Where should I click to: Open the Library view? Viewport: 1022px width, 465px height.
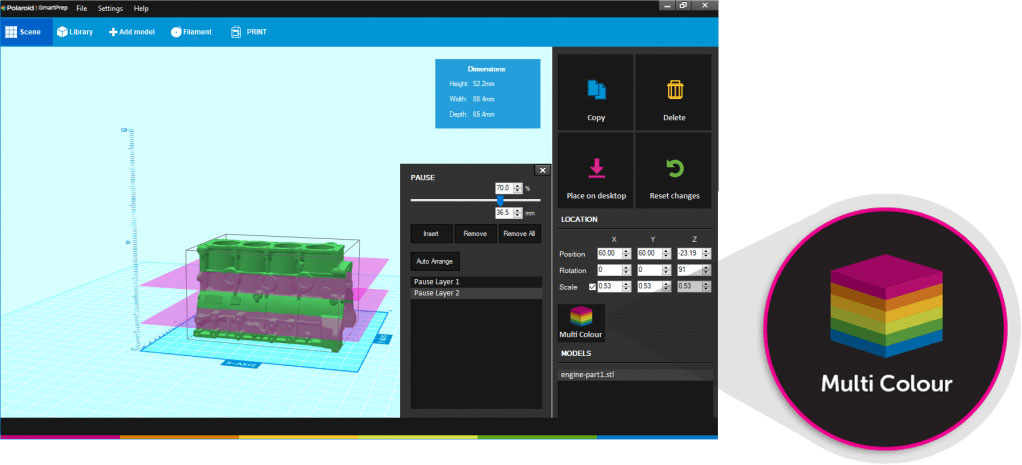click(75, 32)
